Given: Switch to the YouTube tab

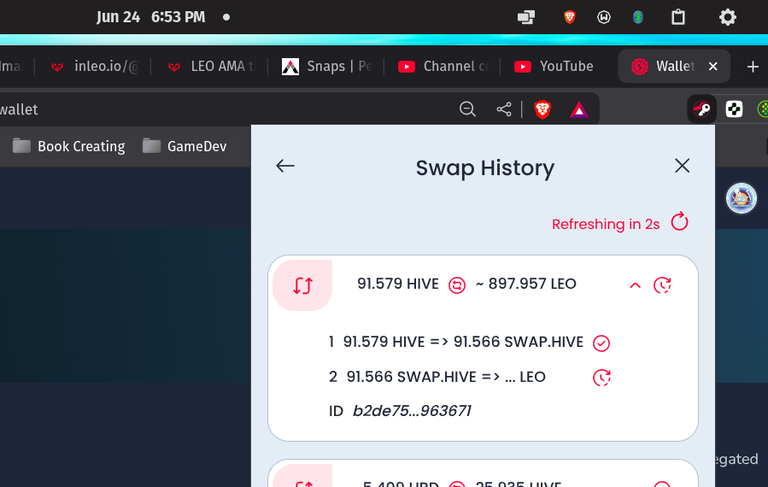Looking at the screenshot, I should [x=555, y=66].
